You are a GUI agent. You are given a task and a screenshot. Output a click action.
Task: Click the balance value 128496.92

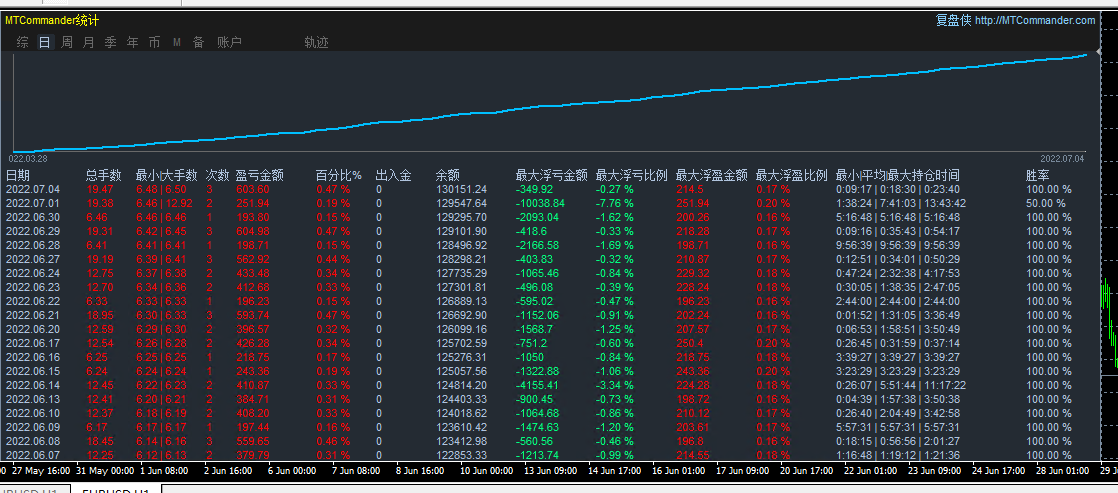461,245
